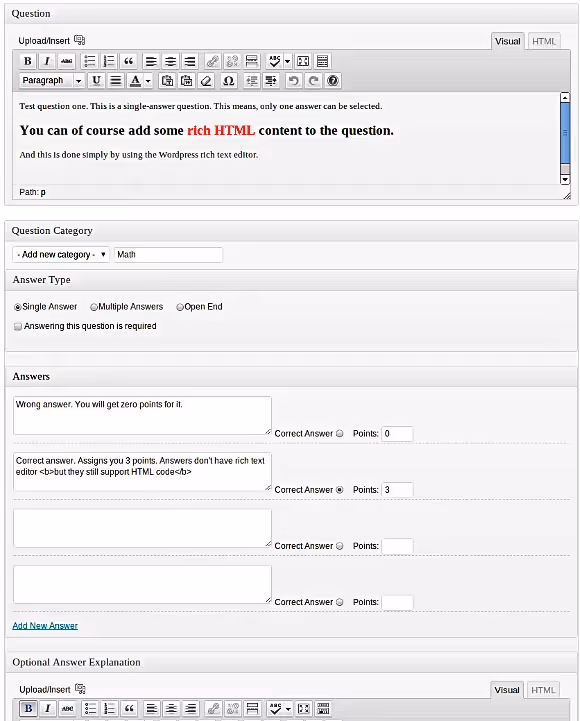The image size is (580, 721).
Task: Click Upload/Insert media icon in the explanation editor
Action: 80,689
